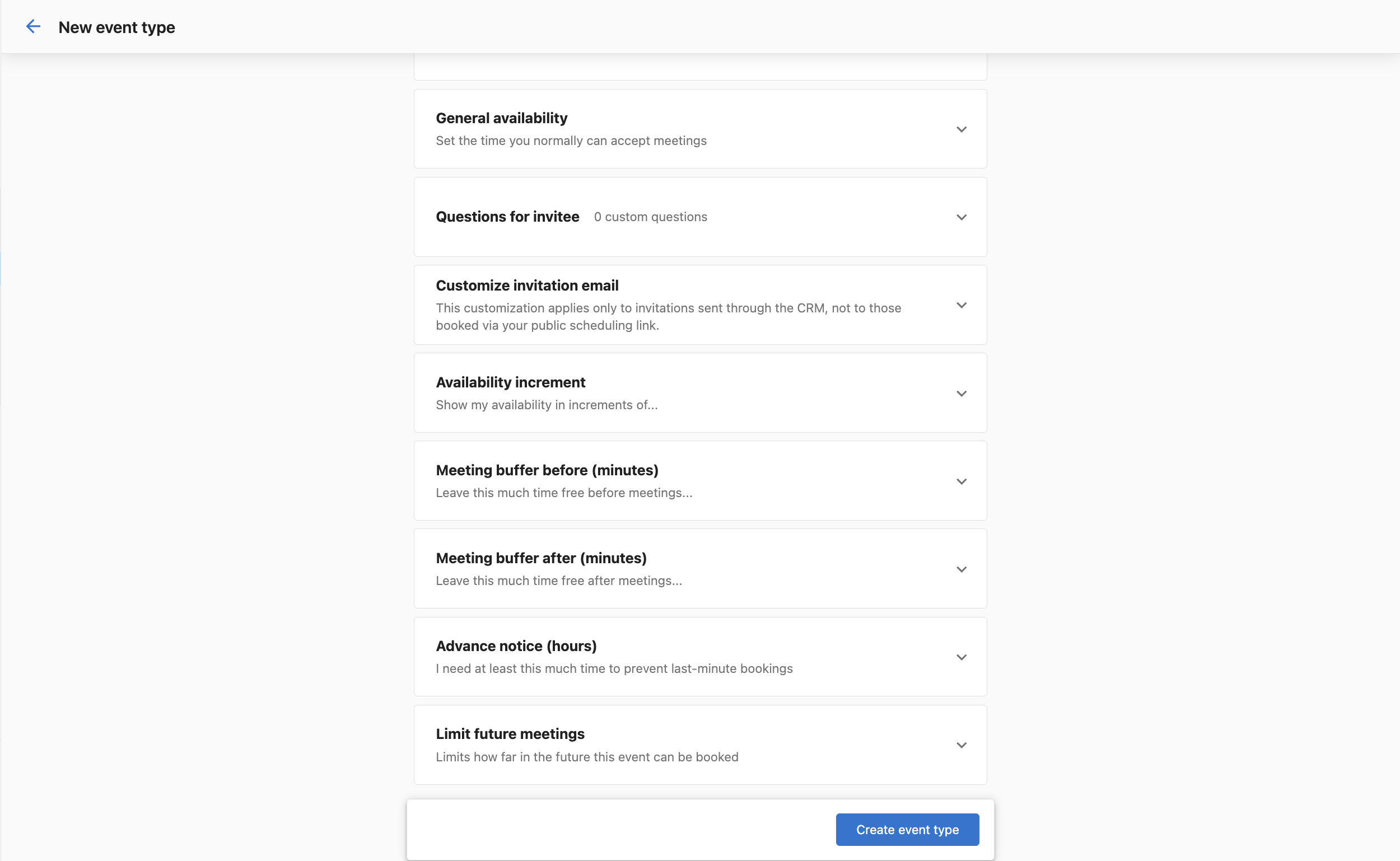1400x861 pixels.
Task: Open the Questions for invitee heading
Action: tap(507, 217)
